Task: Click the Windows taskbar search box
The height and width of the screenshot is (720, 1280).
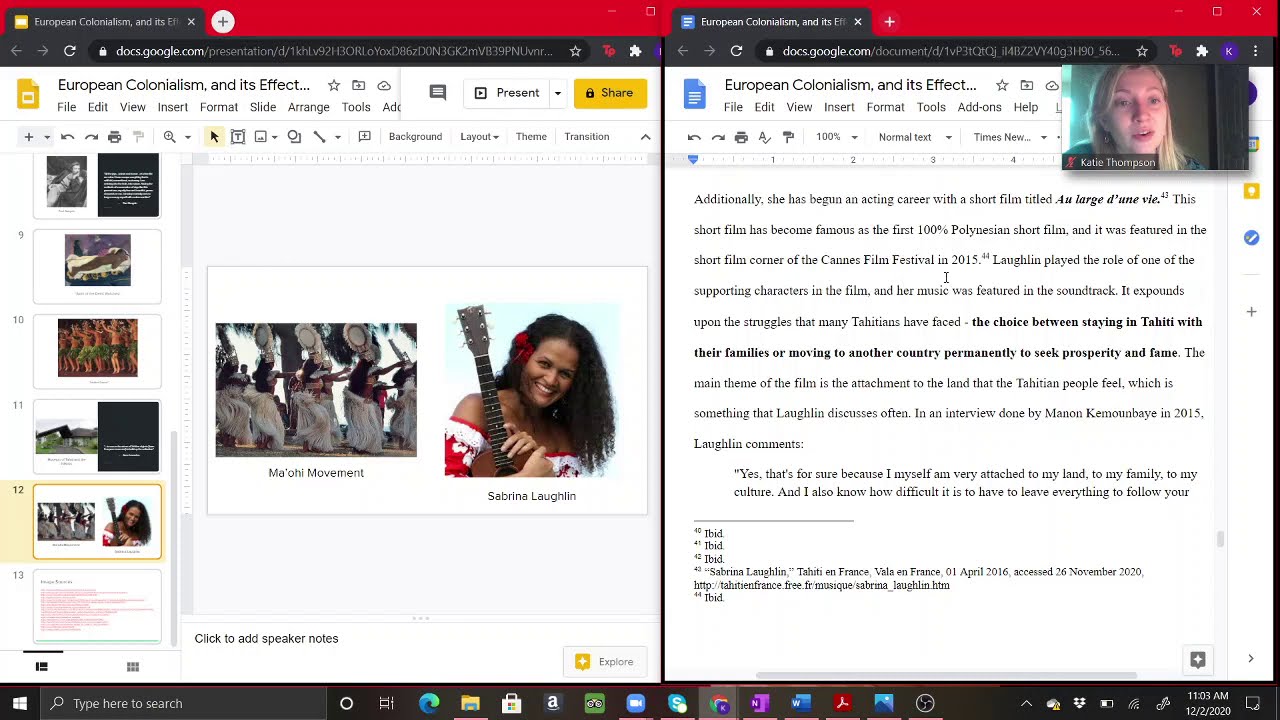Action: (x=184, y=703)
